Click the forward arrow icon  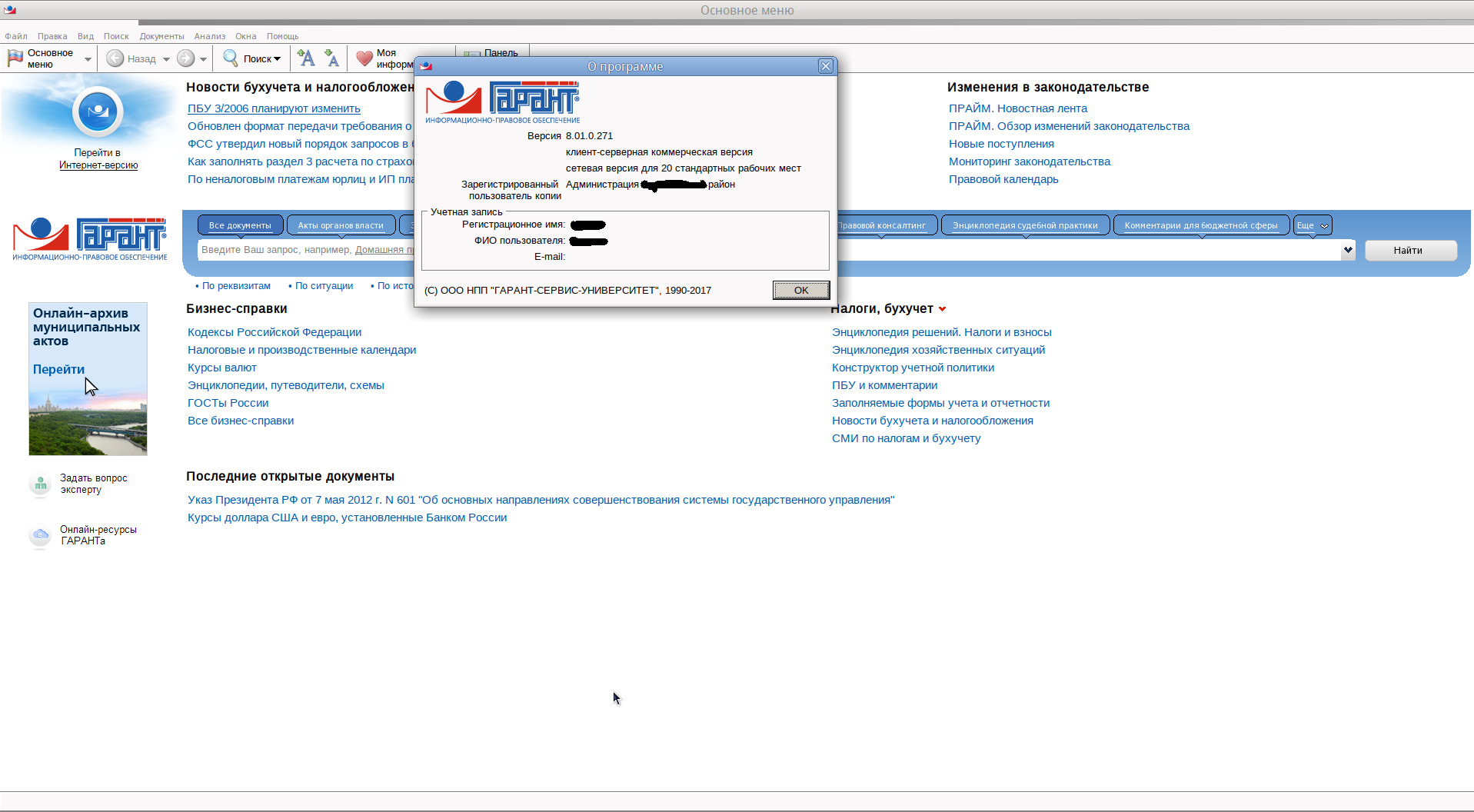(186, 58)
